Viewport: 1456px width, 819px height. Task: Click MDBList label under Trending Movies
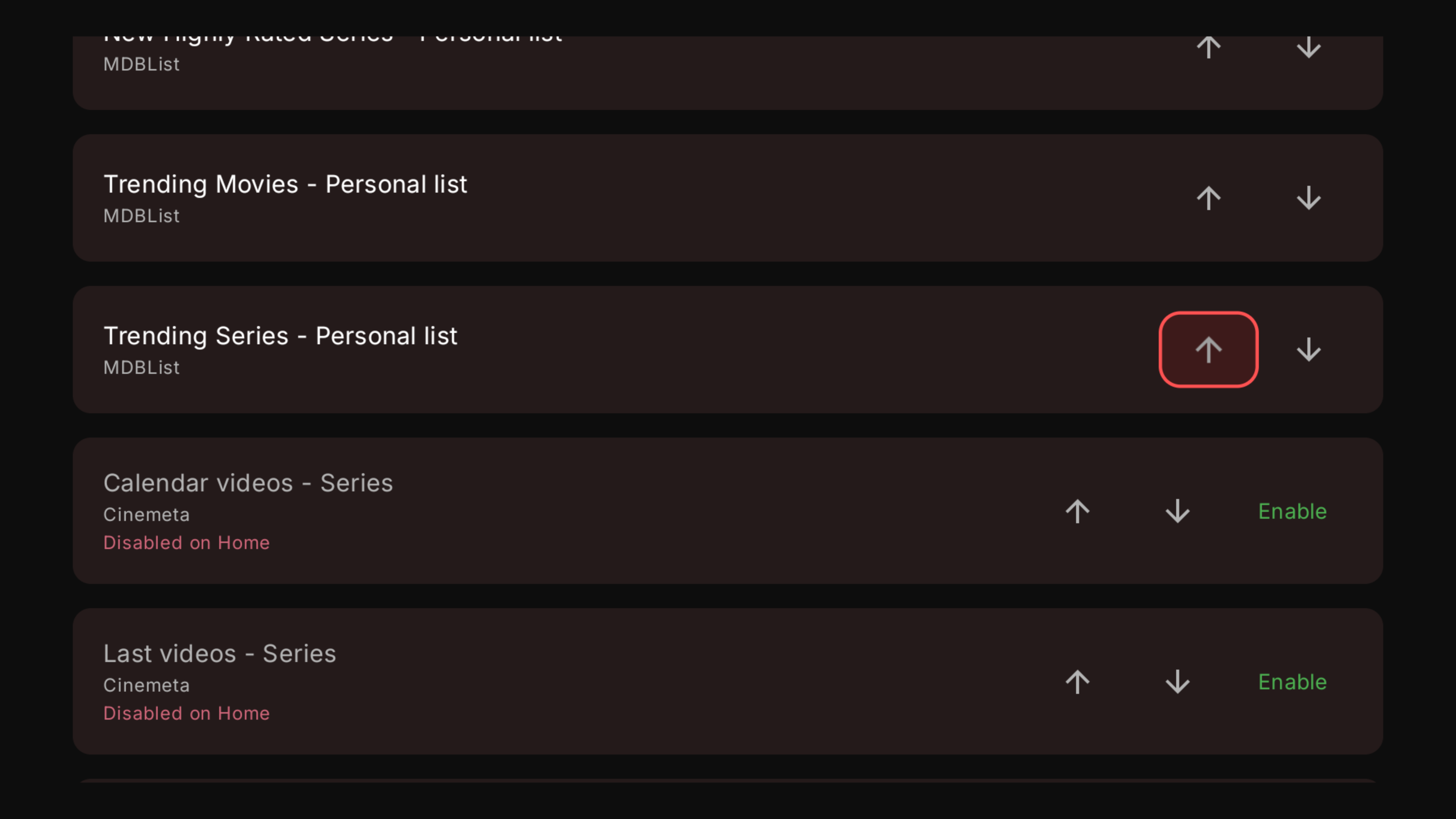point(141,216)
